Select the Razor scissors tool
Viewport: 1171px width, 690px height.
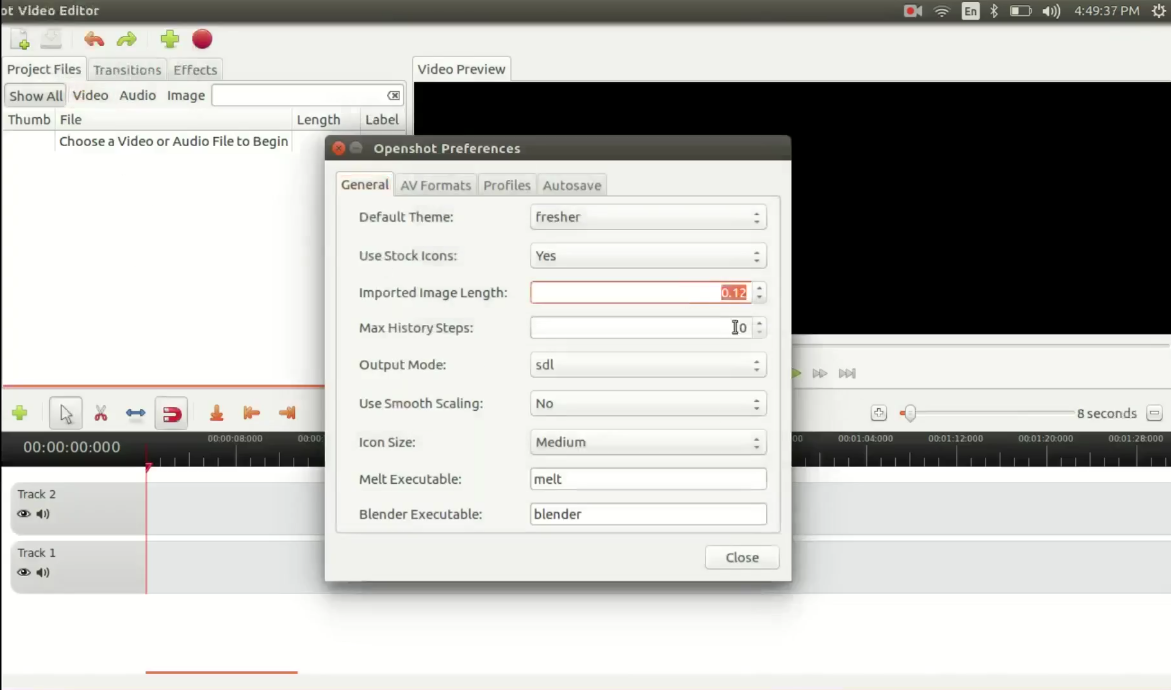click(x=101, y=413)
